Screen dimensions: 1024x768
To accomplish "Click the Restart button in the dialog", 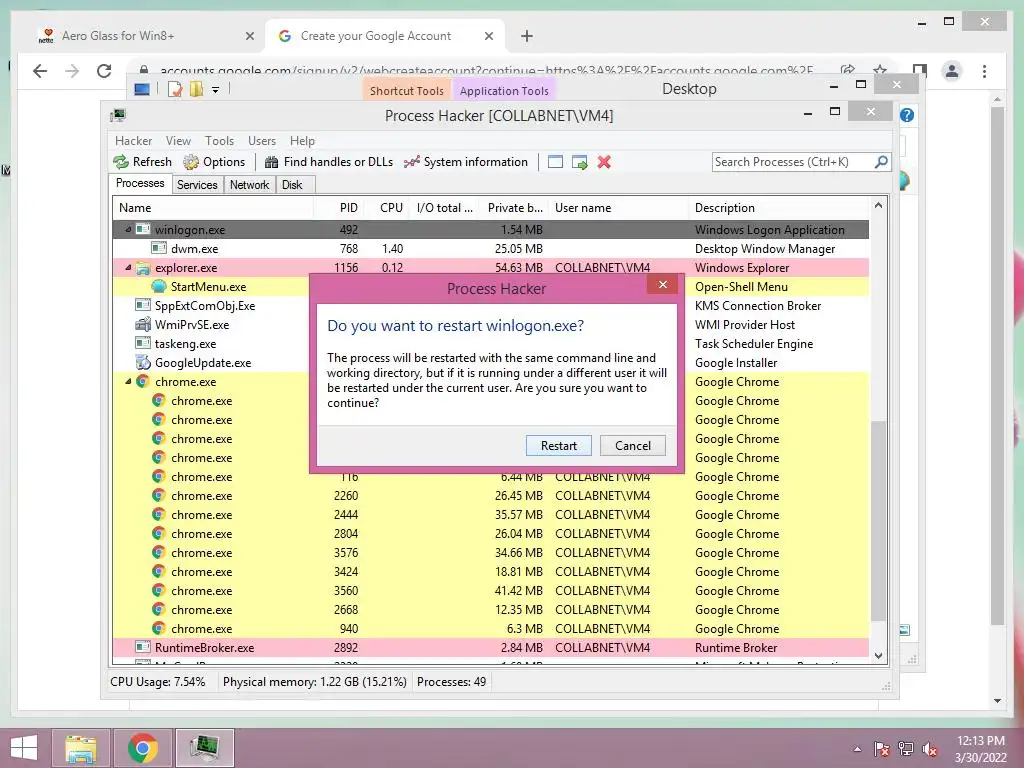I will coord(558,445).
